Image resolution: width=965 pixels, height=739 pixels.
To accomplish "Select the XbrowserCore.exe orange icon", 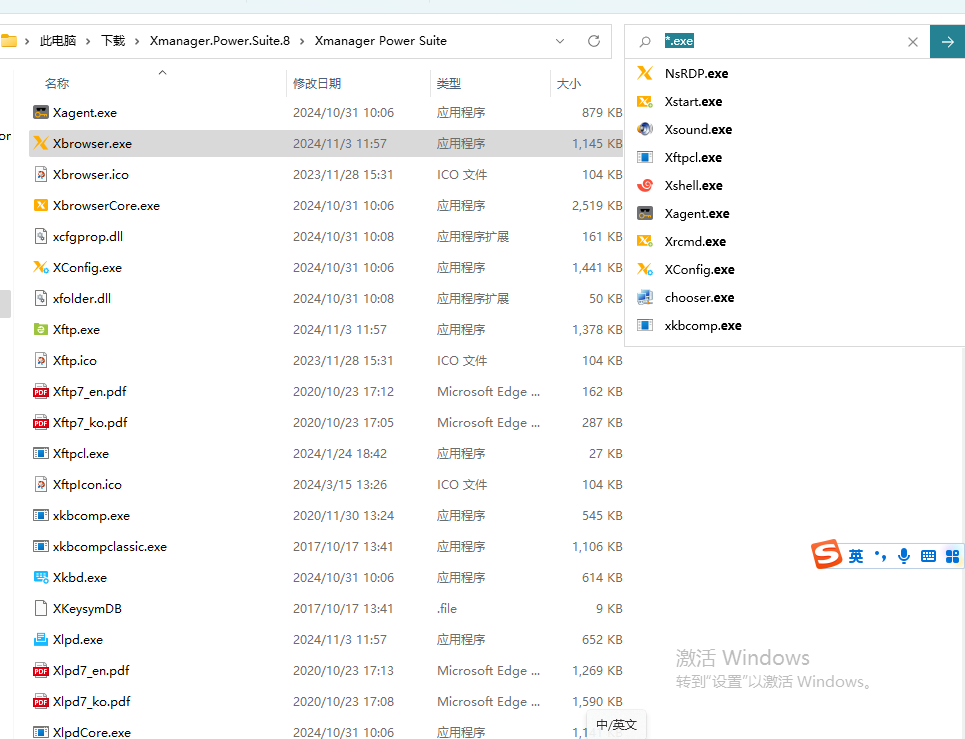I will tap(41, 206).
